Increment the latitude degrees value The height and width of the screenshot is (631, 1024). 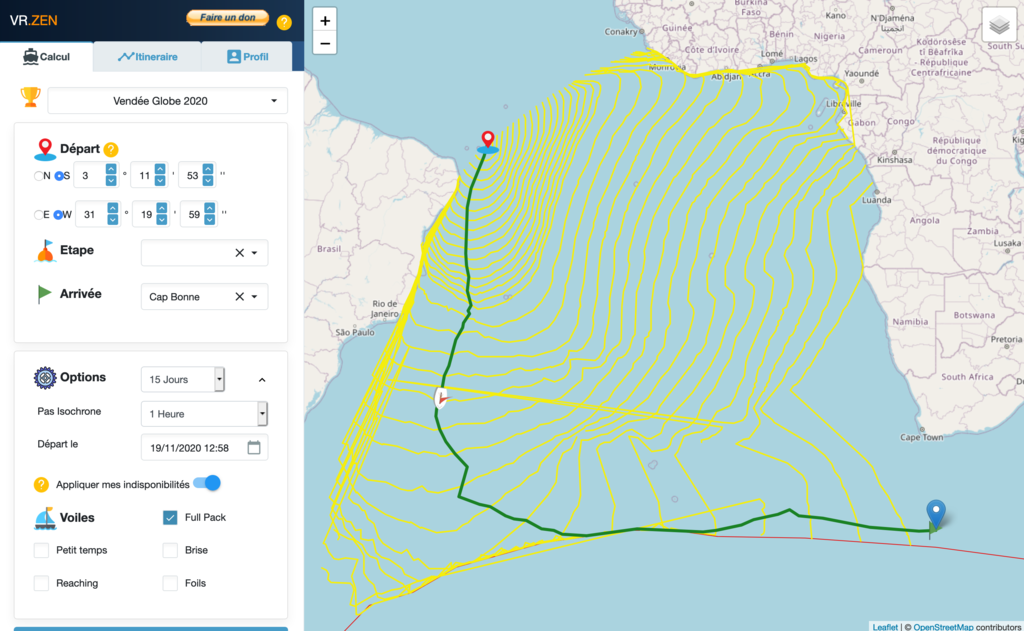pos(111,170)
